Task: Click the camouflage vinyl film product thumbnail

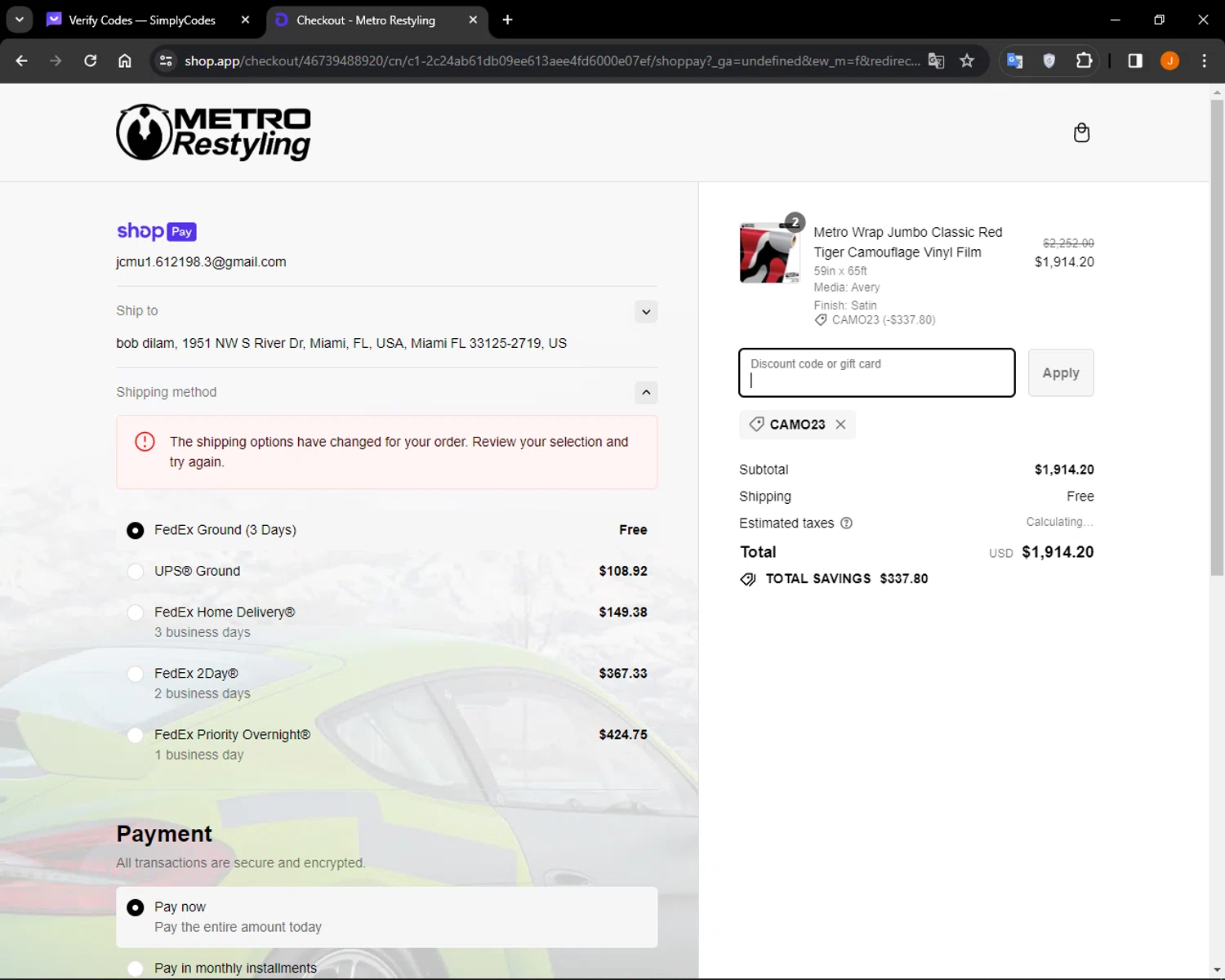Action: pos(769,252)
